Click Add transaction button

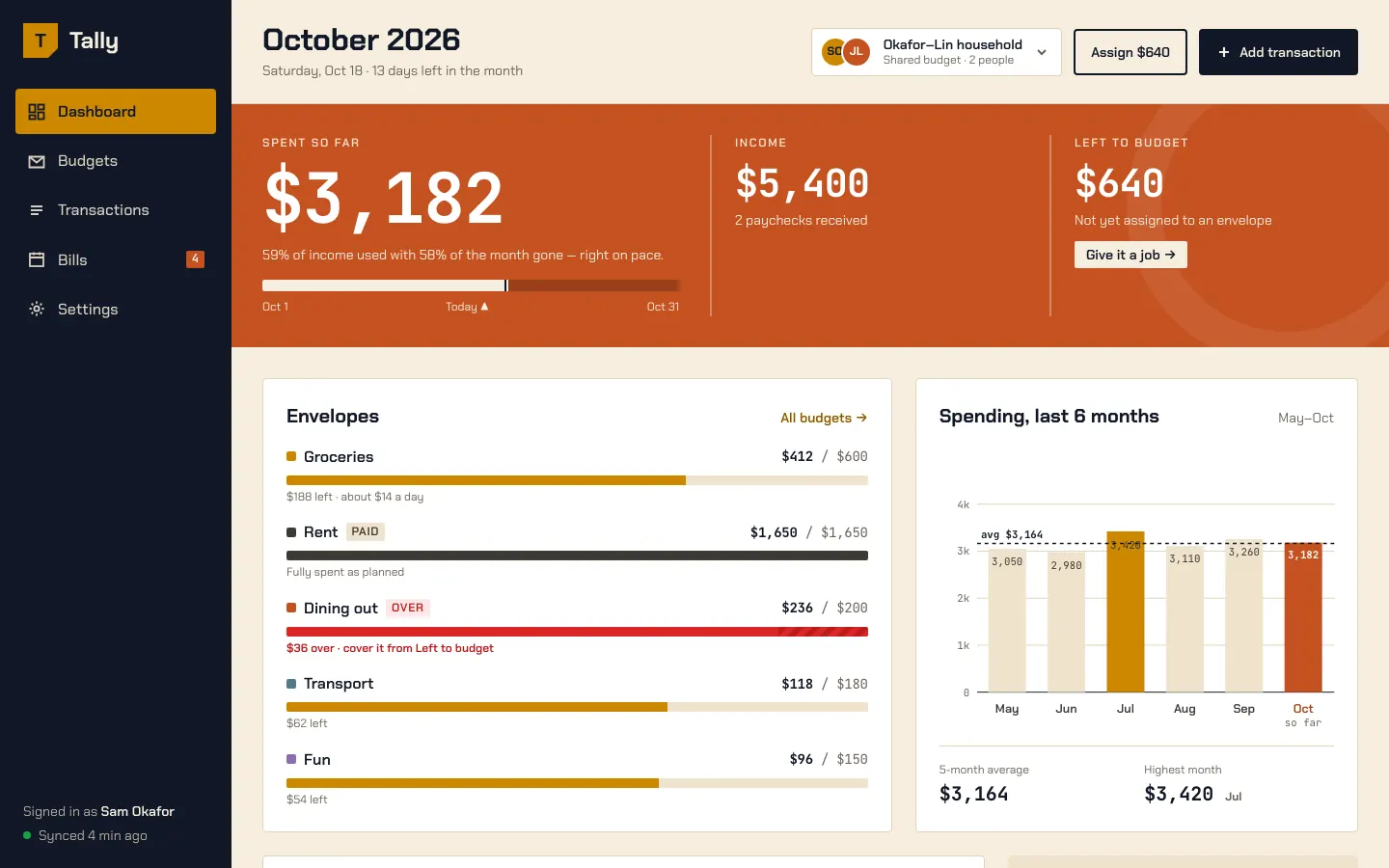point(1278,52)
